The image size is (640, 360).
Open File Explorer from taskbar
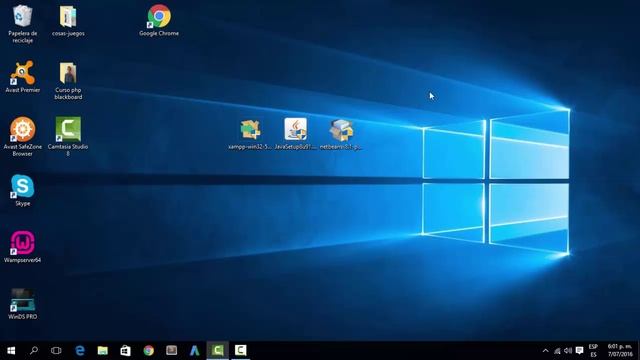click(102, 351)
